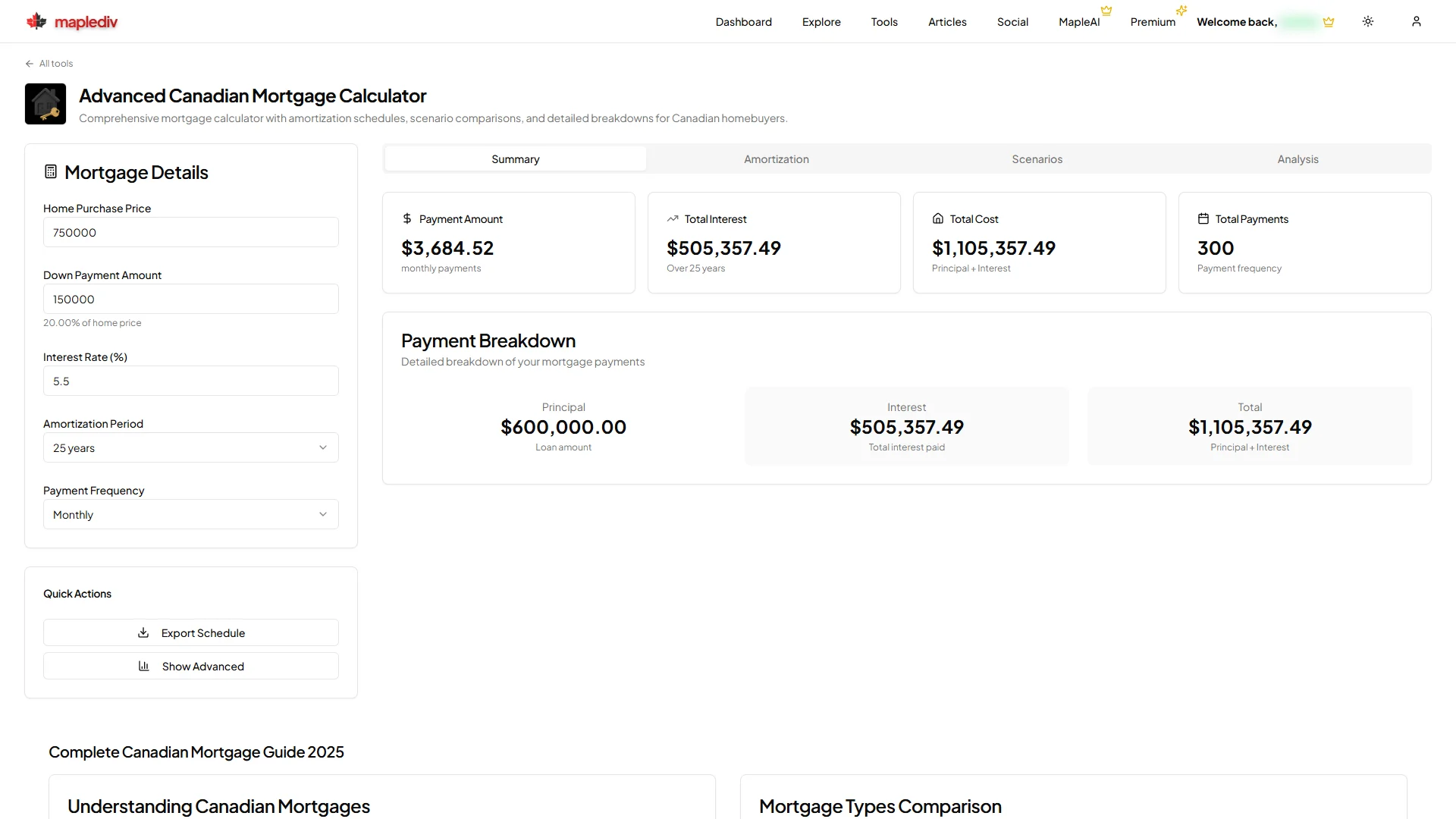Click the calculator icon beside Mortgage Details
Image resolution: width=1456 pixels, height=819 pixels.
[51, 171]
